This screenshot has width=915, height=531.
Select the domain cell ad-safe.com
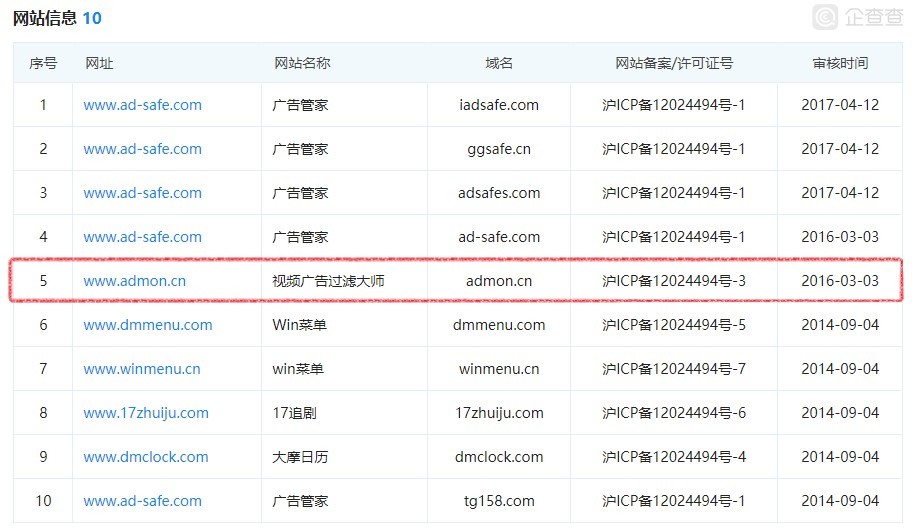pos(499,237)
